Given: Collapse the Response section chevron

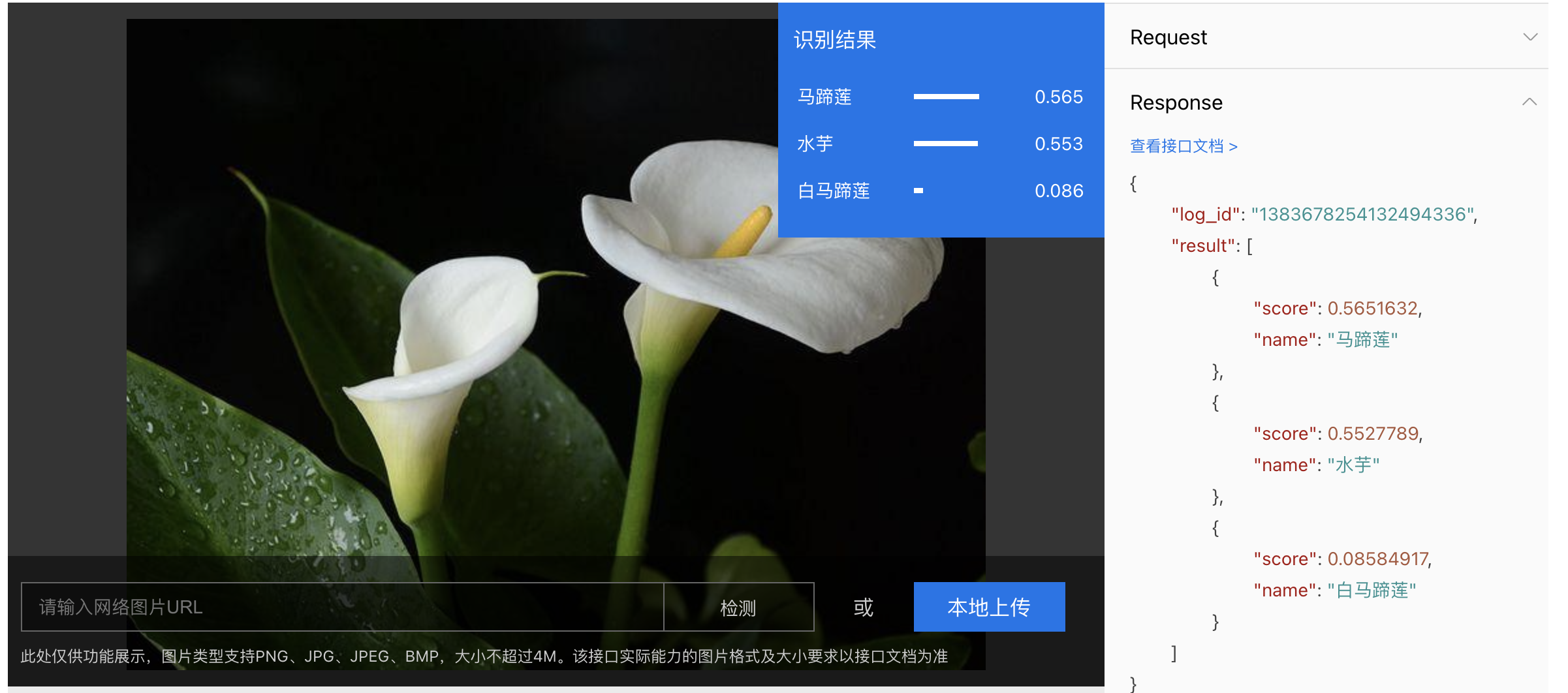Looking at the screenshot, I should pyautogui.click(x=1530, y=101).
